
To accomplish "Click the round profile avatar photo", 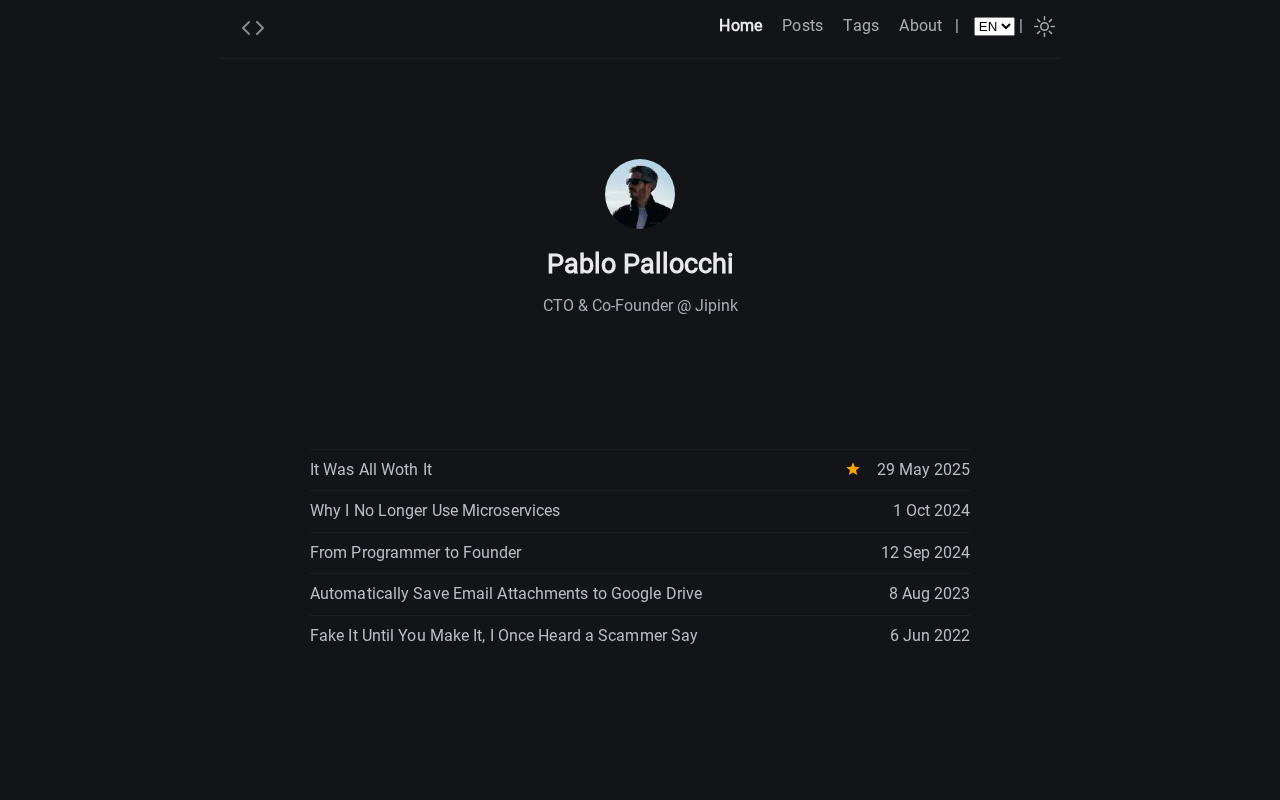I will click(x=640, y=194).
